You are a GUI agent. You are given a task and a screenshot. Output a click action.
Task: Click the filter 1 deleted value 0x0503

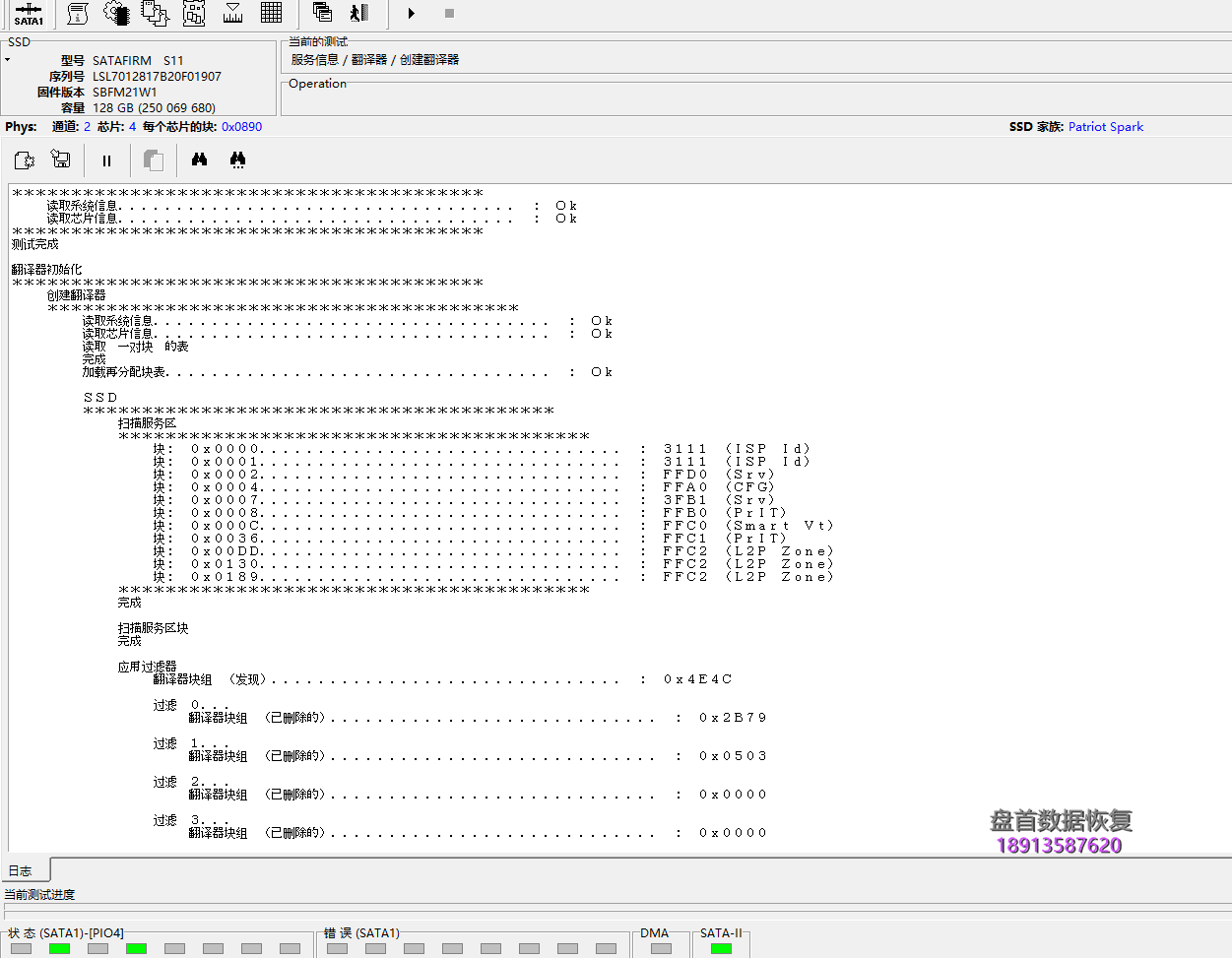click(x=734, y=756)
